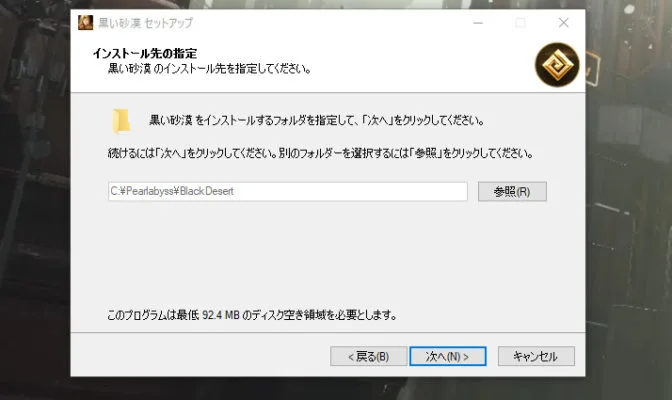
Task: Click the yellow folder icon
Action: [x=121, y=121]
